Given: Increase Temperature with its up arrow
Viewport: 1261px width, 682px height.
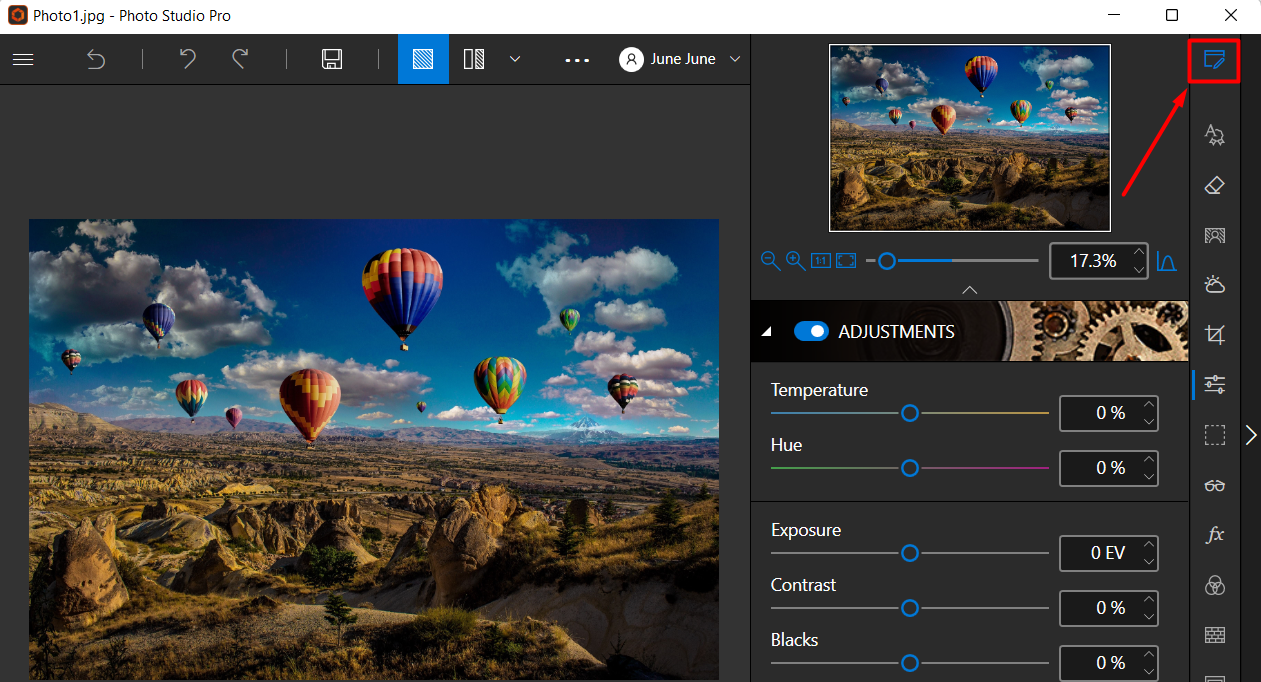Looking at the screenshot, I should point(1149,404).
